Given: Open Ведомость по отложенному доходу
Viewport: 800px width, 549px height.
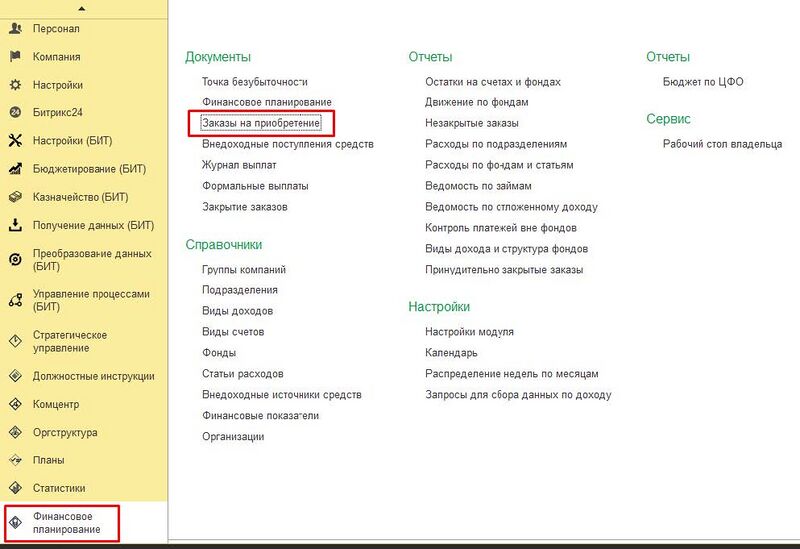Looking at the screenshot, I should [x=511, y=207].
